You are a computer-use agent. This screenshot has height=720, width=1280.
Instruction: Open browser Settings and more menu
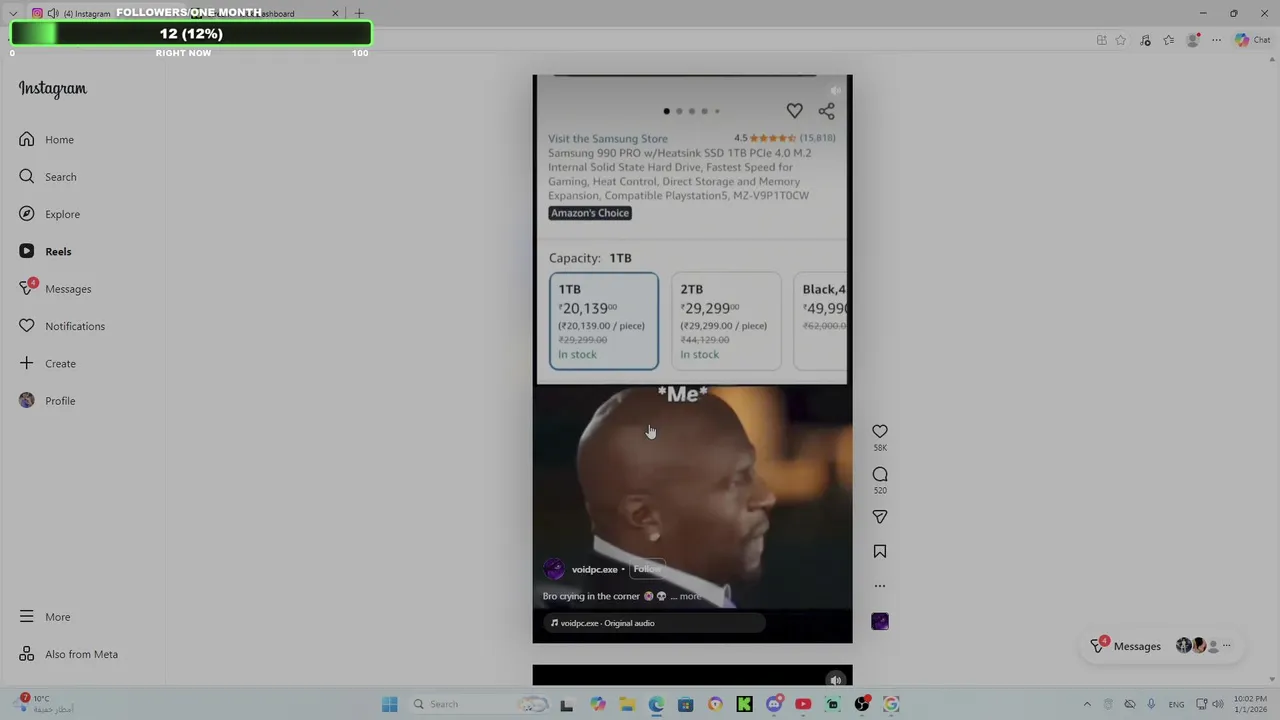(x=1216, y=40)
